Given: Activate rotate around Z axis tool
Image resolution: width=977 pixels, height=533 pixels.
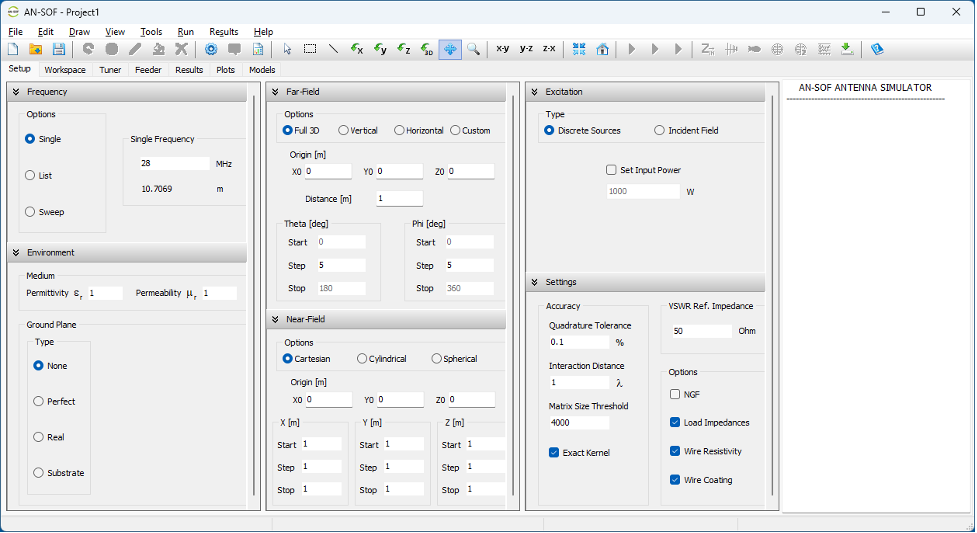Looking at the screenshot, I should (404, 49).
